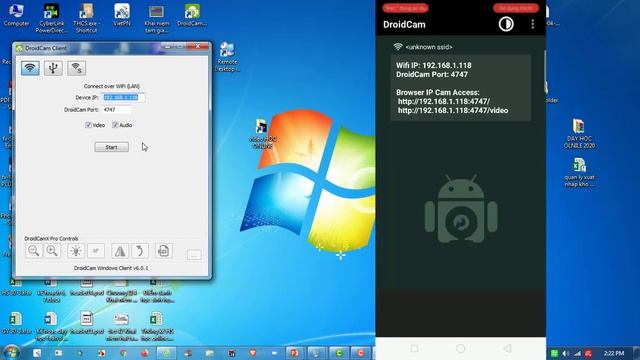The width and height of the screenshot is (640, 360).
Task: Open the Remote Desktop shortcut icon
Action: coord(227,57)
